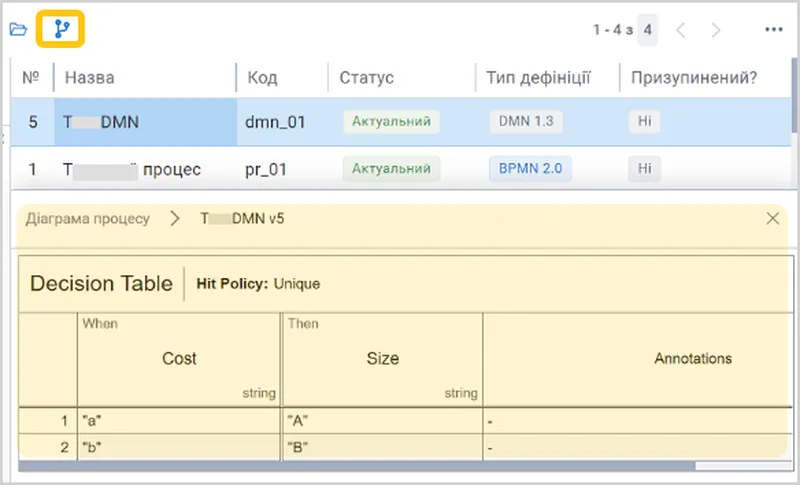The image size is (800, 485).
Task: Click the Тип дефініції column header
Action: [538, 78]
